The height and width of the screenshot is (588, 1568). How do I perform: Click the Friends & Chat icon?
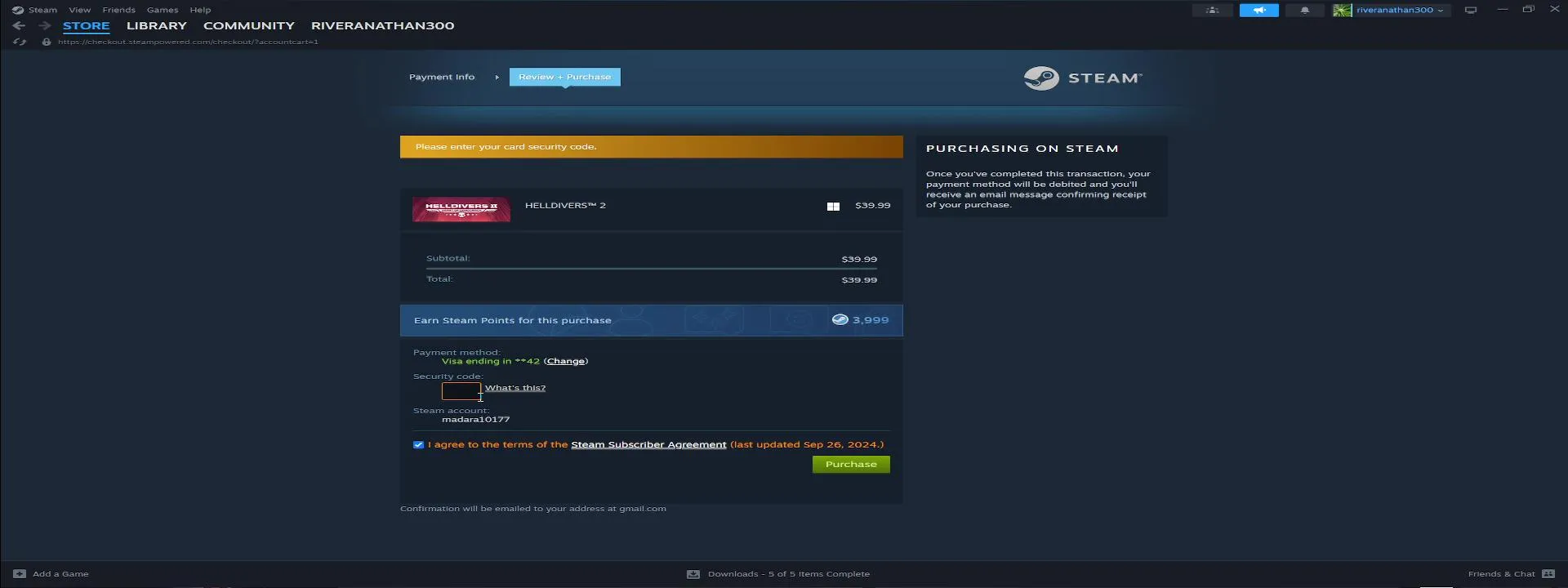pyautogui.click(x=1548, y=574)
